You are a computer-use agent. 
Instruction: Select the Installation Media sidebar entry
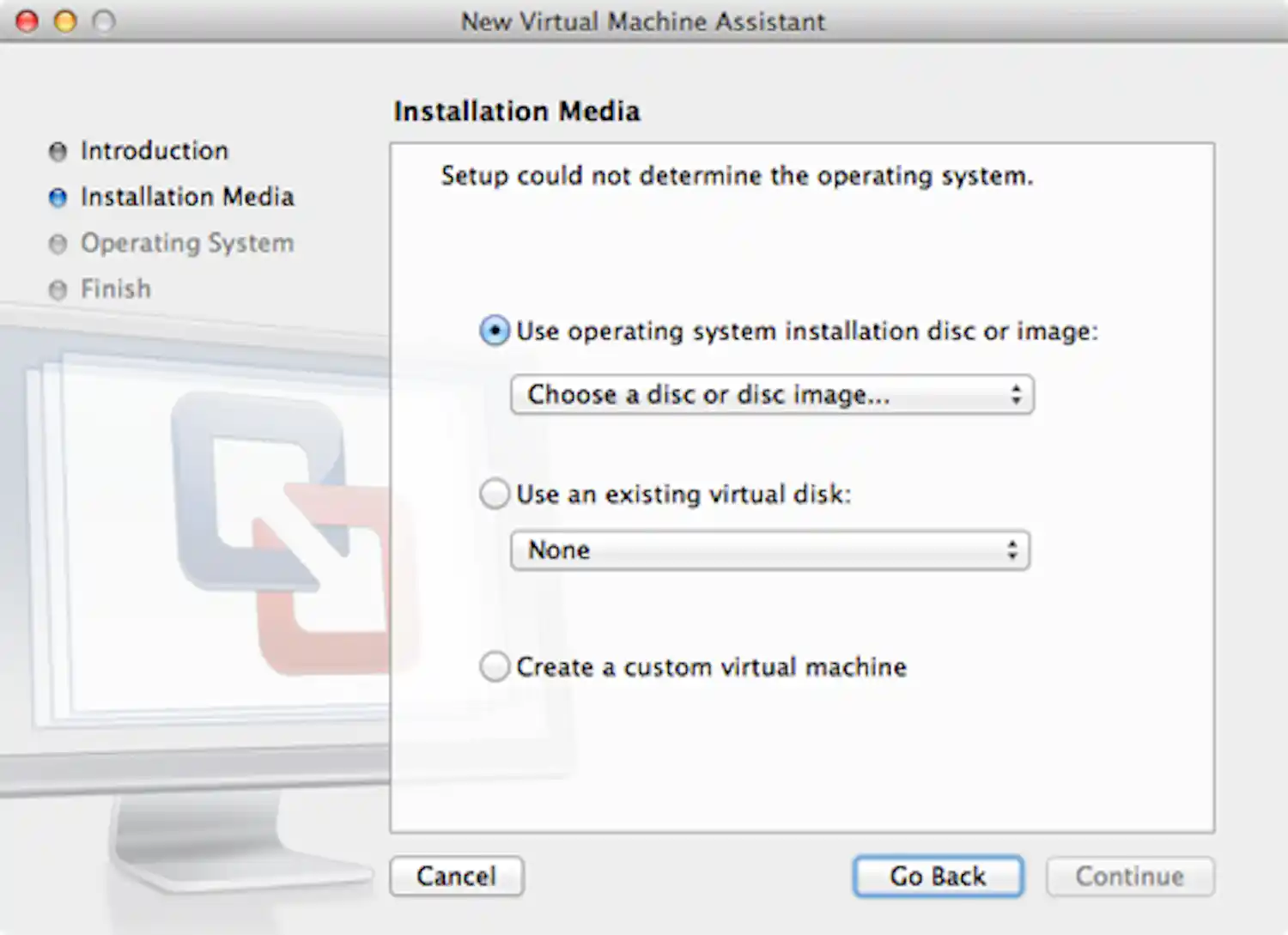pos(188,197)
